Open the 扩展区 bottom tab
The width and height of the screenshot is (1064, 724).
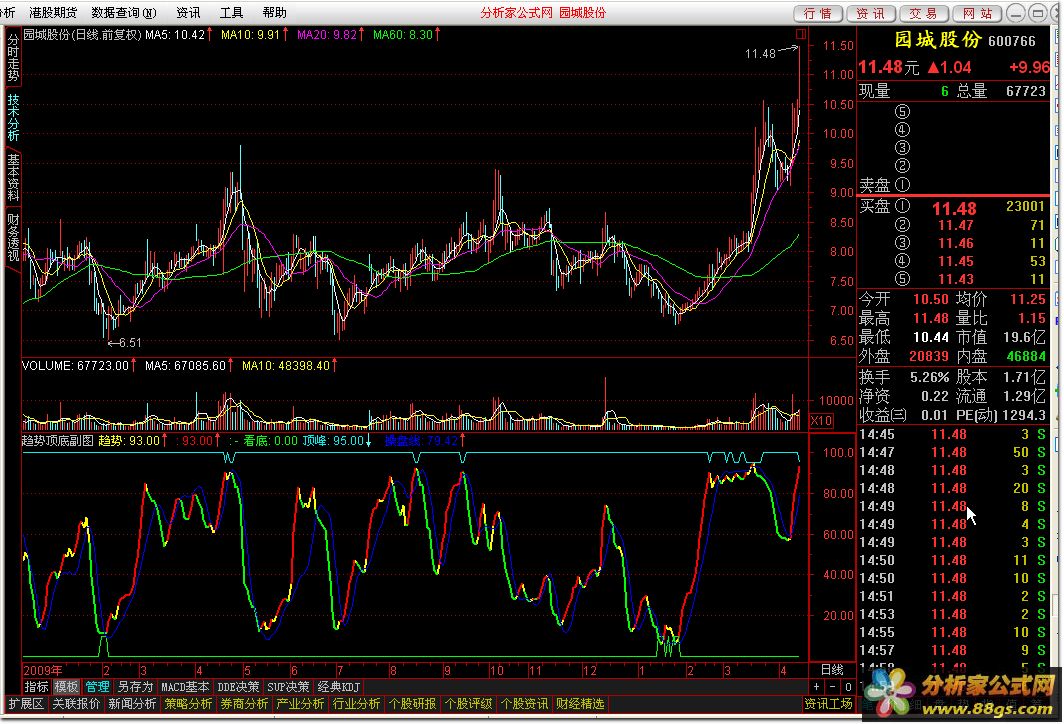click(25, 704)
